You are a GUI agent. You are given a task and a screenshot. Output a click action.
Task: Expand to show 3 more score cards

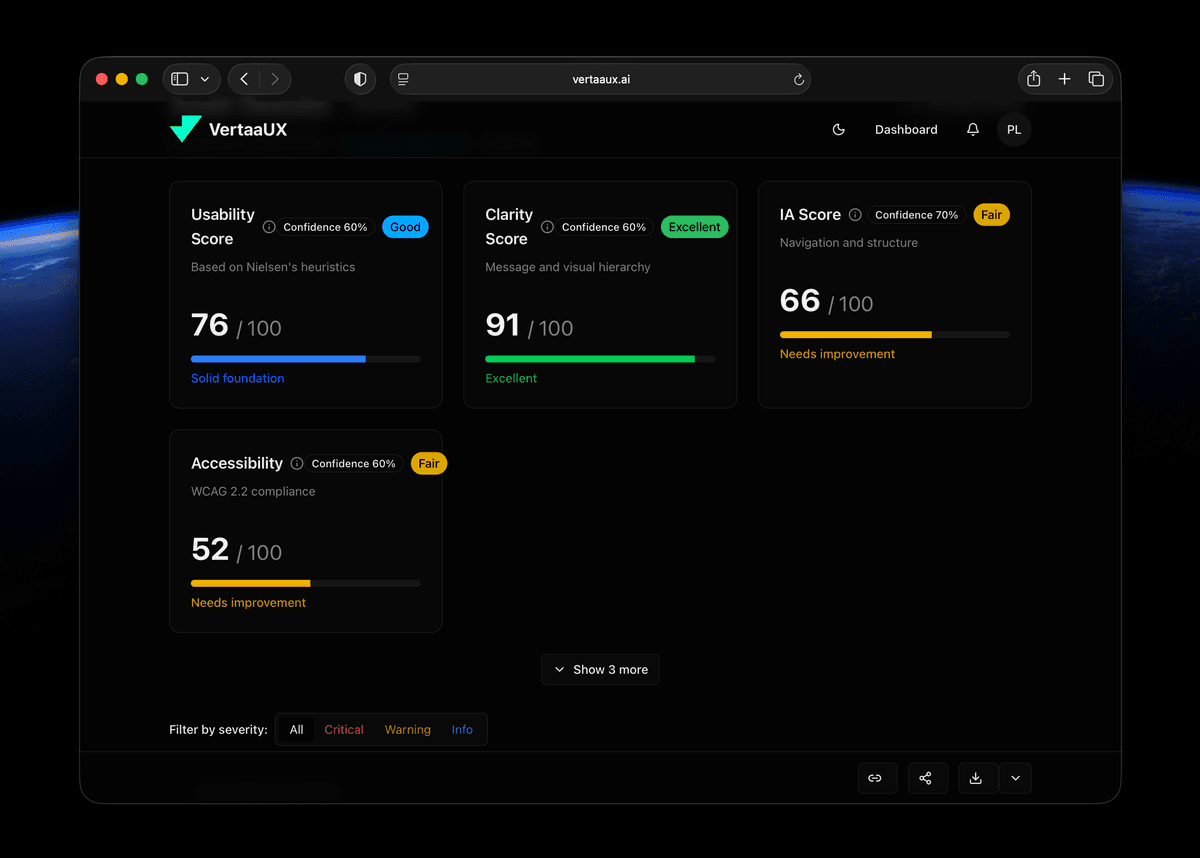[600, 669]
